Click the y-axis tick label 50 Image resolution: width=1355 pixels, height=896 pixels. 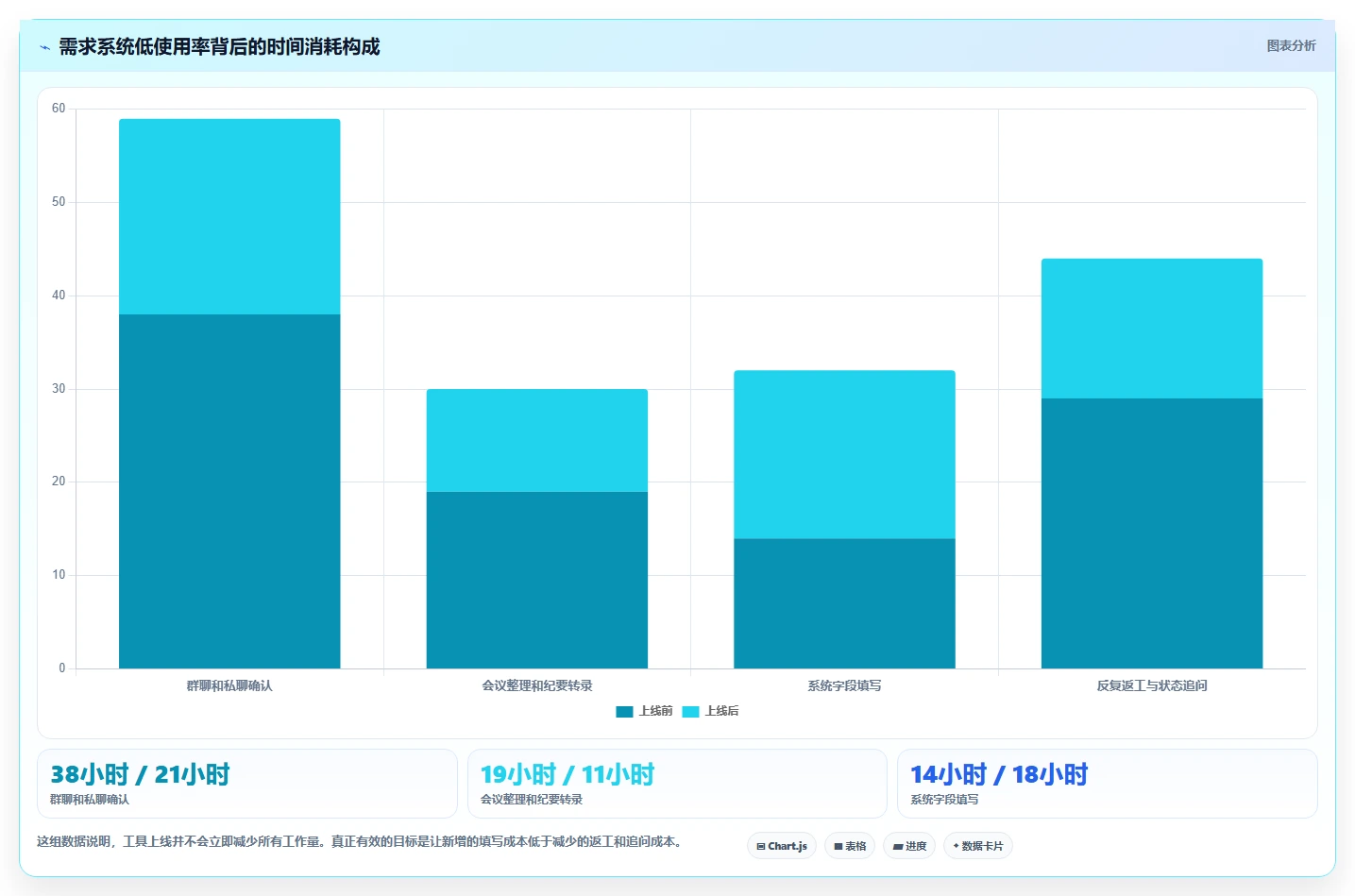pos(59,202)
